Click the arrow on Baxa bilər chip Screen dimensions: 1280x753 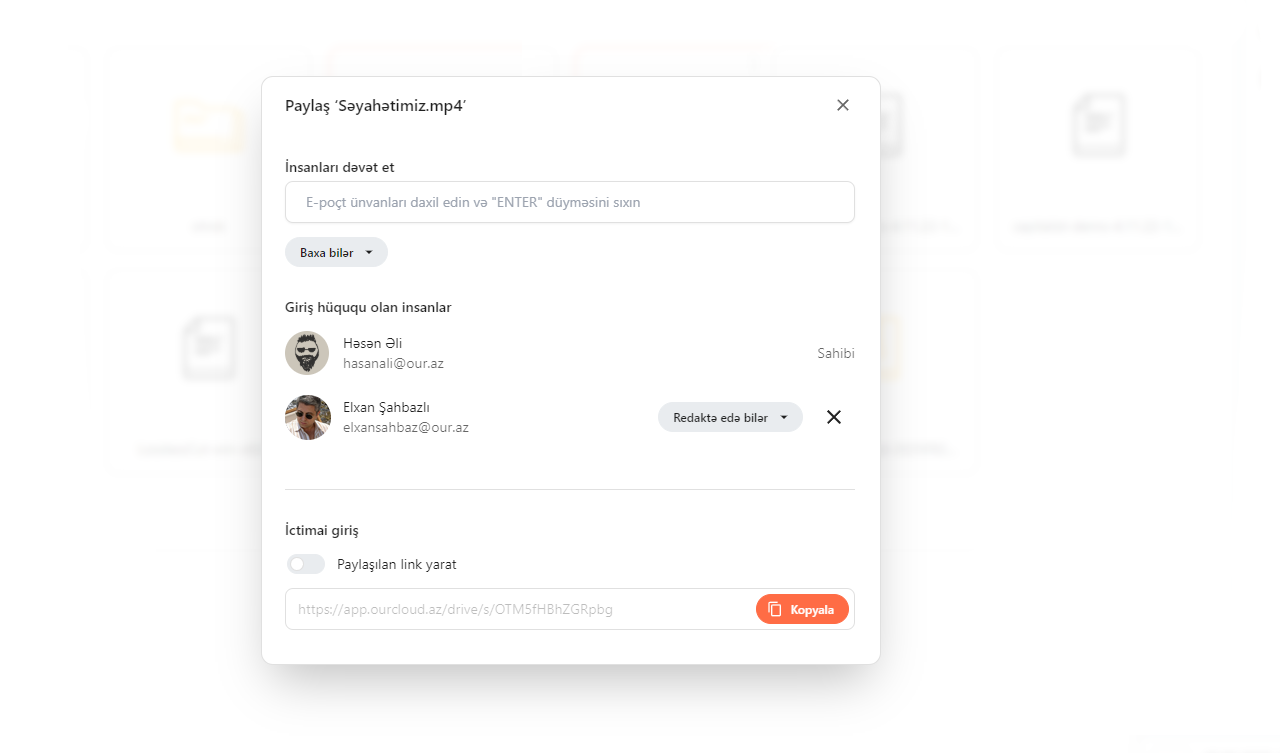click(369, 253)
